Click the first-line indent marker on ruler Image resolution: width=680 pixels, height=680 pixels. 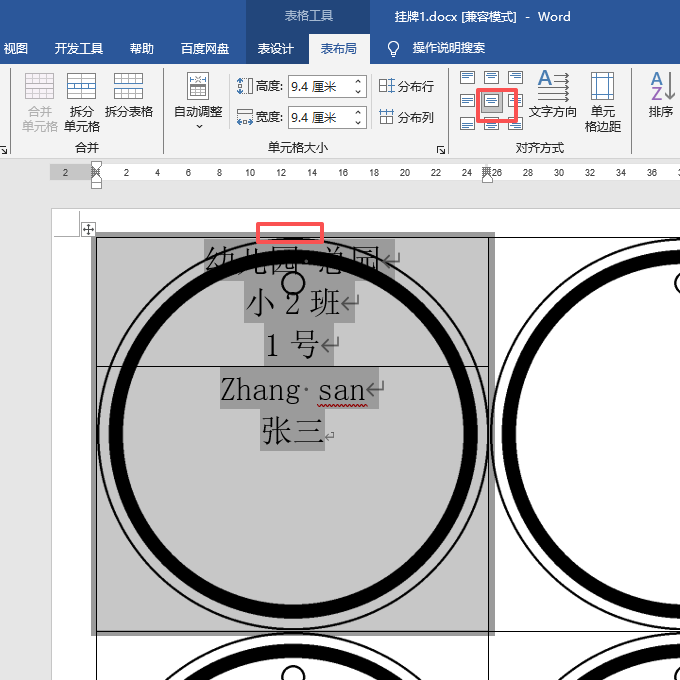click(x=96, y=166)
